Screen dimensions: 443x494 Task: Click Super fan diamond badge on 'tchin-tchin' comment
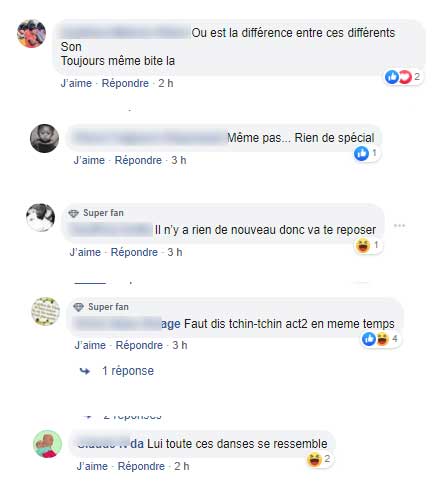click(78, 307)
